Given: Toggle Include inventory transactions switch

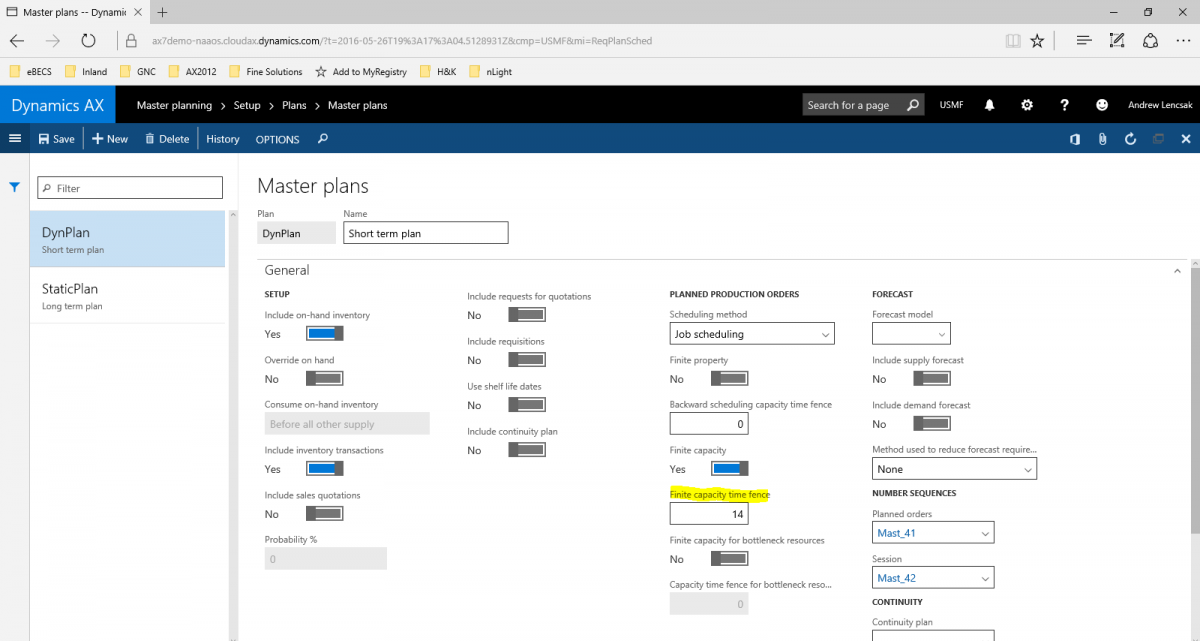Looking at the screenshot, I should (325, 469).
